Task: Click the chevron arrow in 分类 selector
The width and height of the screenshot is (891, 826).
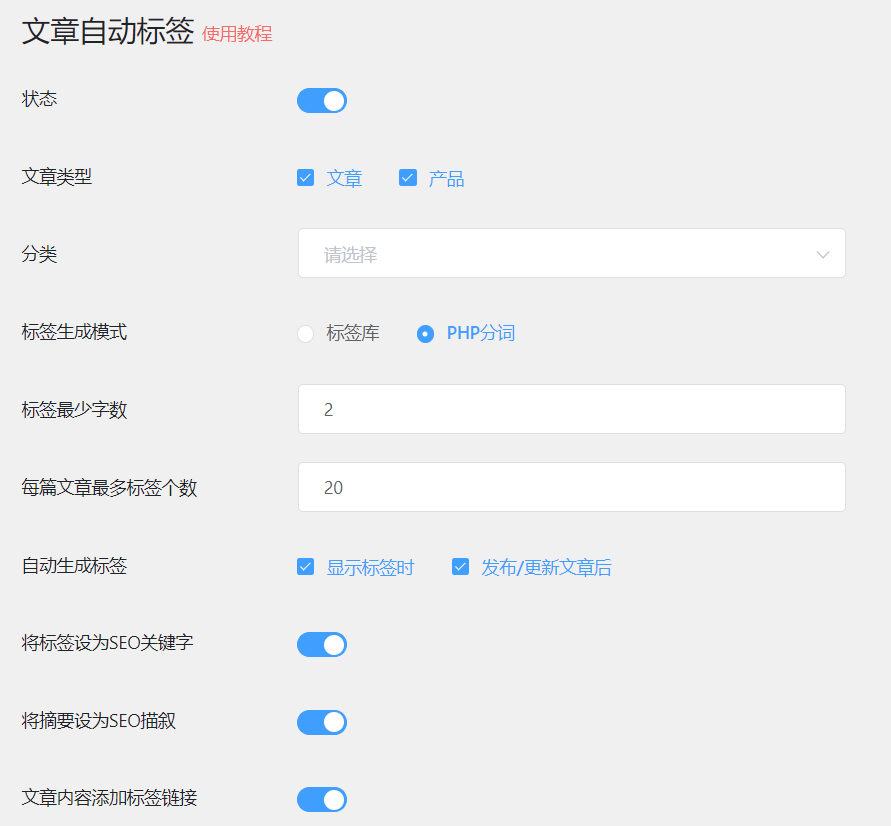Action: 823,255
